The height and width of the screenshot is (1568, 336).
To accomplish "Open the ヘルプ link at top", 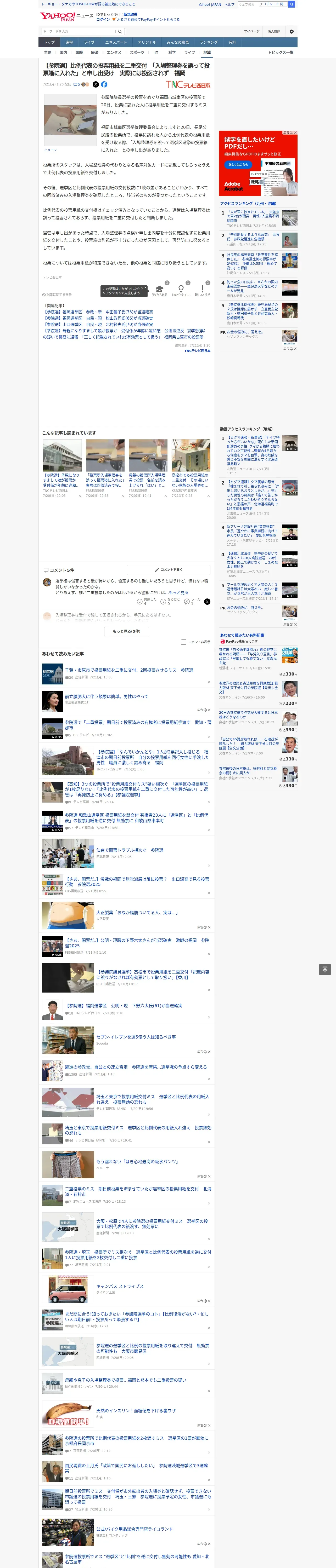I will point(229,4).
